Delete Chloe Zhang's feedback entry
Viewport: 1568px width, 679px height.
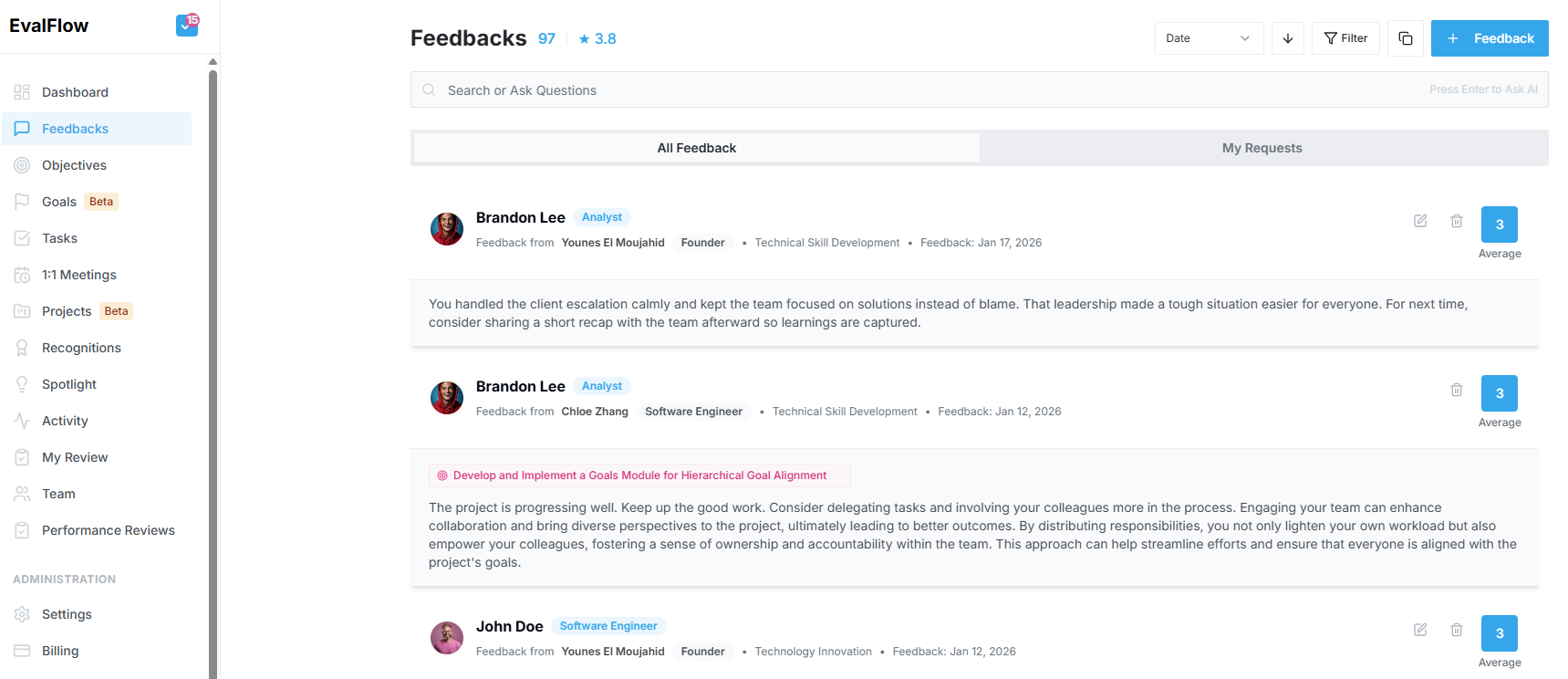1457,390
